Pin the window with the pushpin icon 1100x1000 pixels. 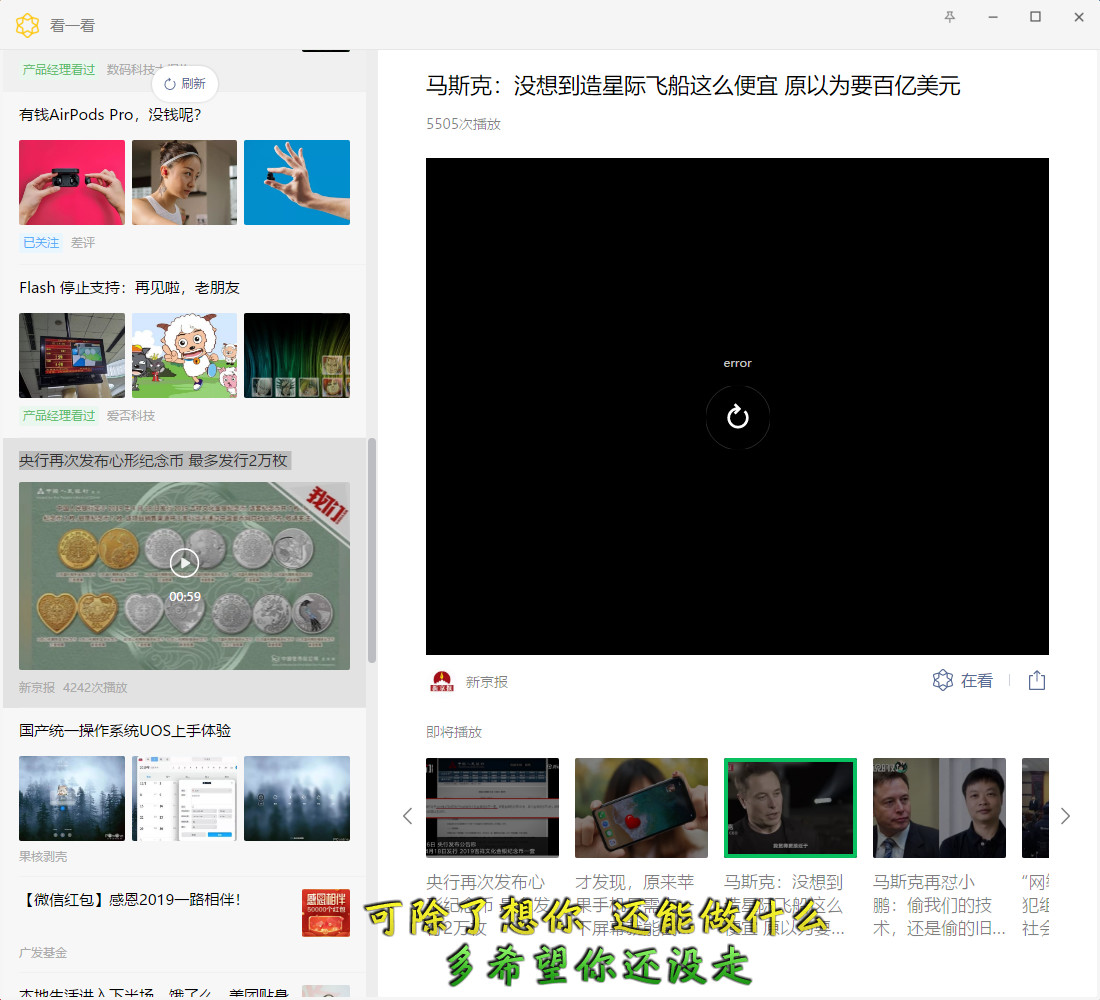pyautogui.click(x=950, y=17)
